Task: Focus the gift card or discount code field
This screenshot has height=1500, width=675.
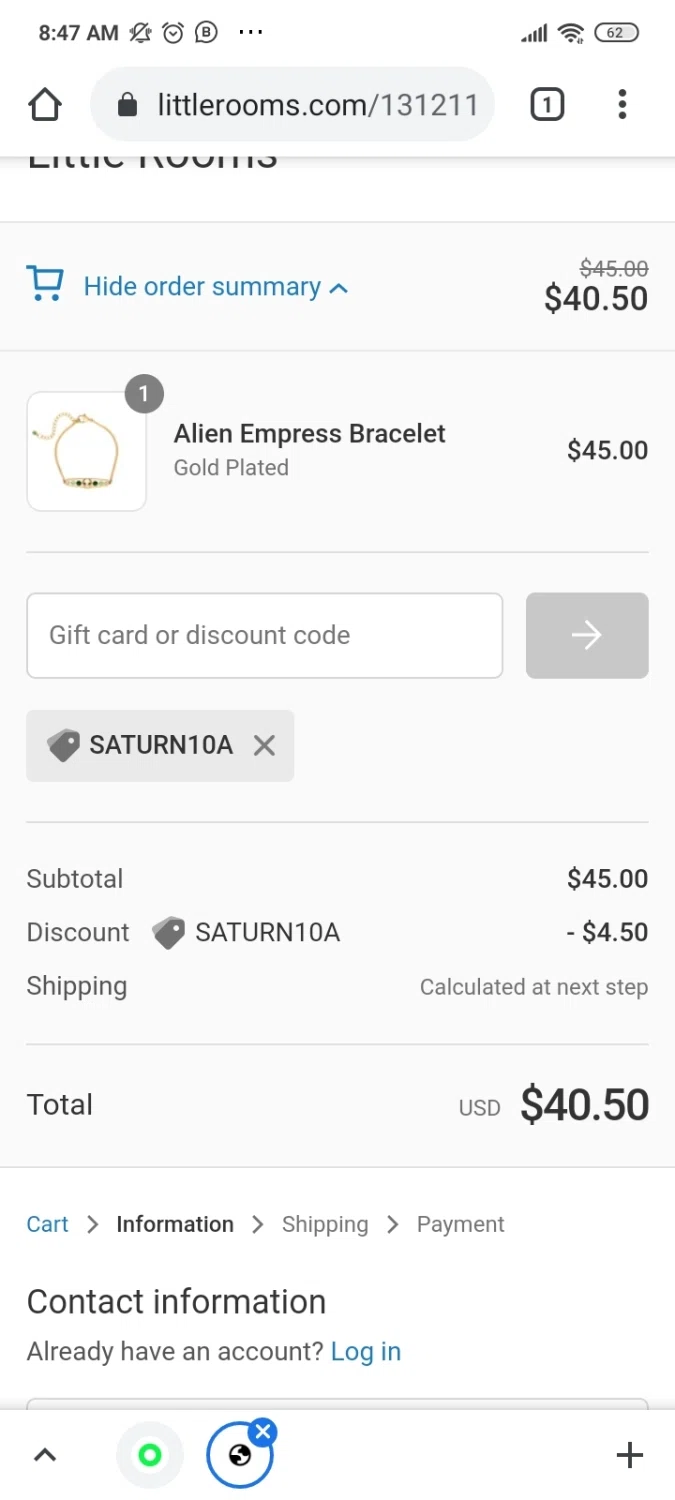Action: coord(264,635)
